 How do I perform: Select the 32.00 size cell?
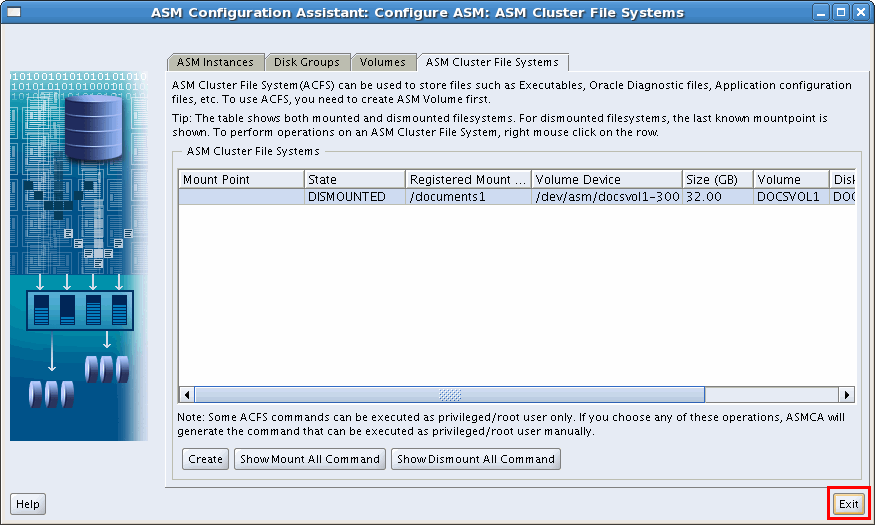[718, 196]
